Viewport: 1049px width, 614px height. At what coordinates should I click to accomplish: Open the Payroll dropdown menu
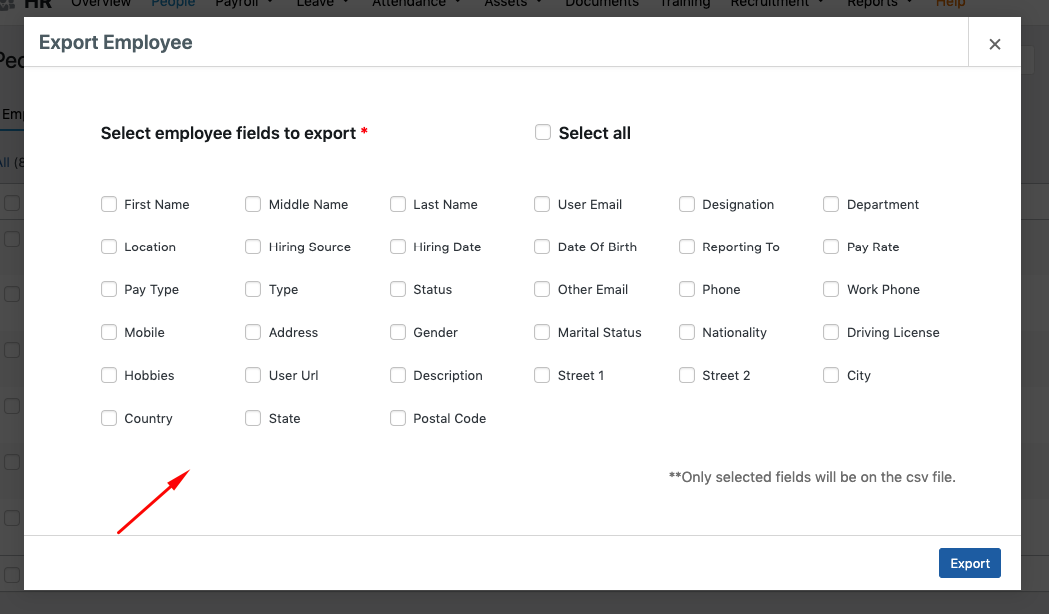pyautogui.click(x=243, y=4)
